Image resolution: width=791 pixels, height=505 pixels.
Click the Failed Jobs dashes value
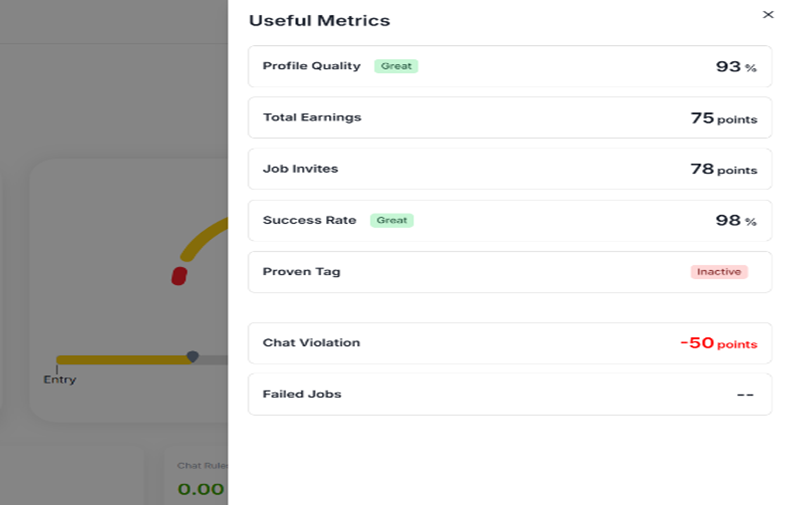[x=745, y=395]
